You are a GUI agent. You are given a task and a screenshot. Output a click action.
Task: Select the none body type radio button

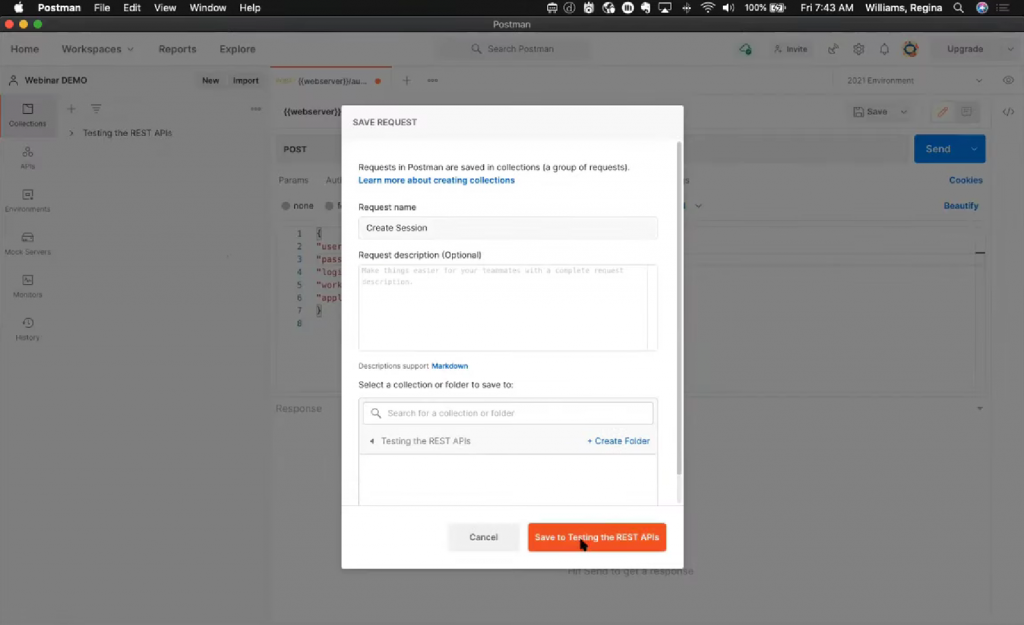[285, 206]
